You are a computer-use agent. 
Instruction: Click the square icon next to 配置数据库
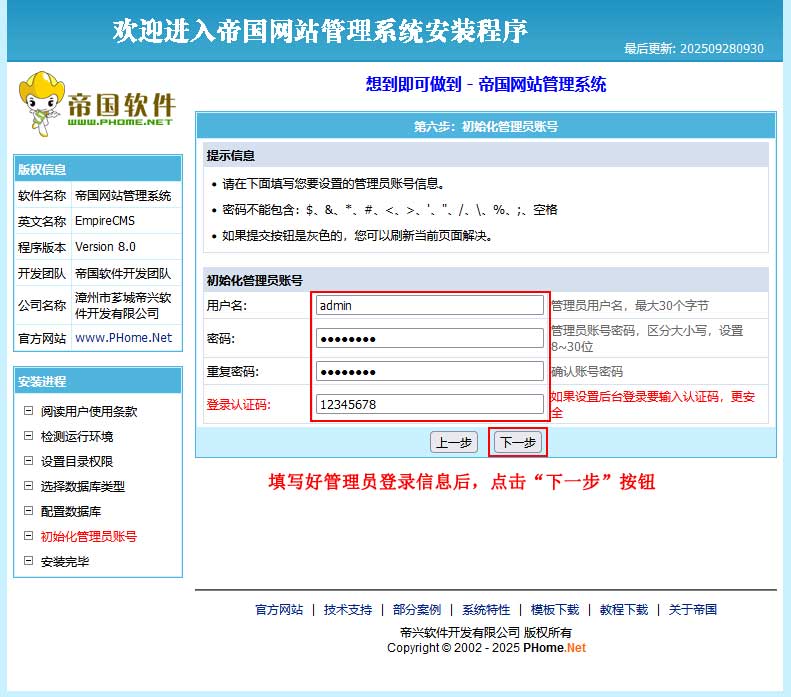[28, 511]
